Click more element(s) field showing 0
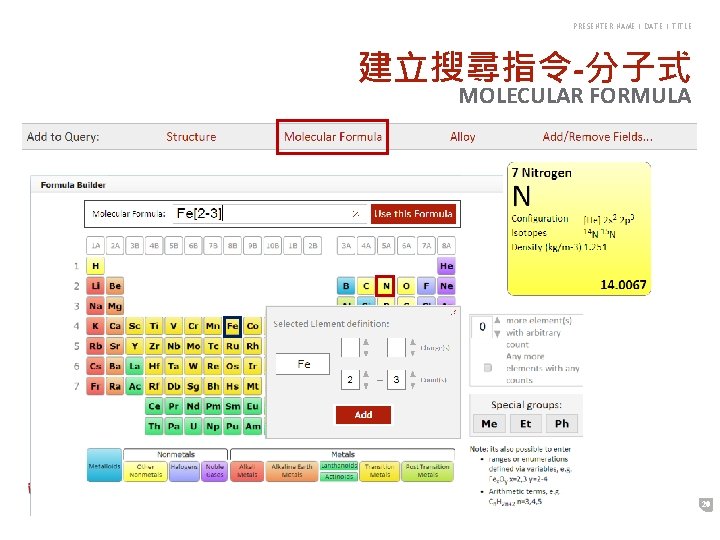720x540 pixels. pos(482,327)
